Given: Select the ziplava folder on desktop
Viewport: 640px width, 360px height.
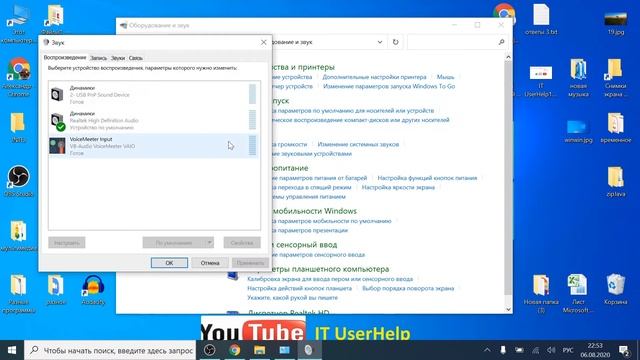Looking at the screenshot, I should click(616, 182).
